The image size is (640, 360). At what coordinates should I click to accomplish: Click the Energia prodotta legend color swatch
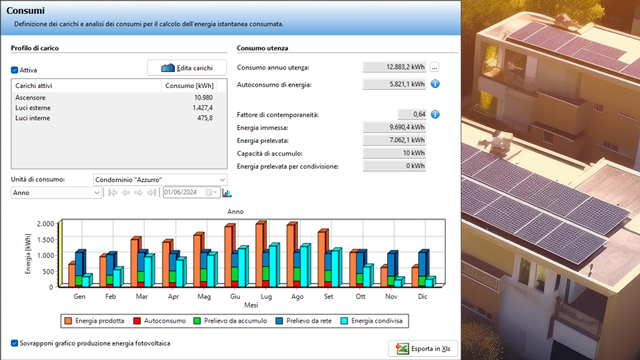tap(68, 321)
